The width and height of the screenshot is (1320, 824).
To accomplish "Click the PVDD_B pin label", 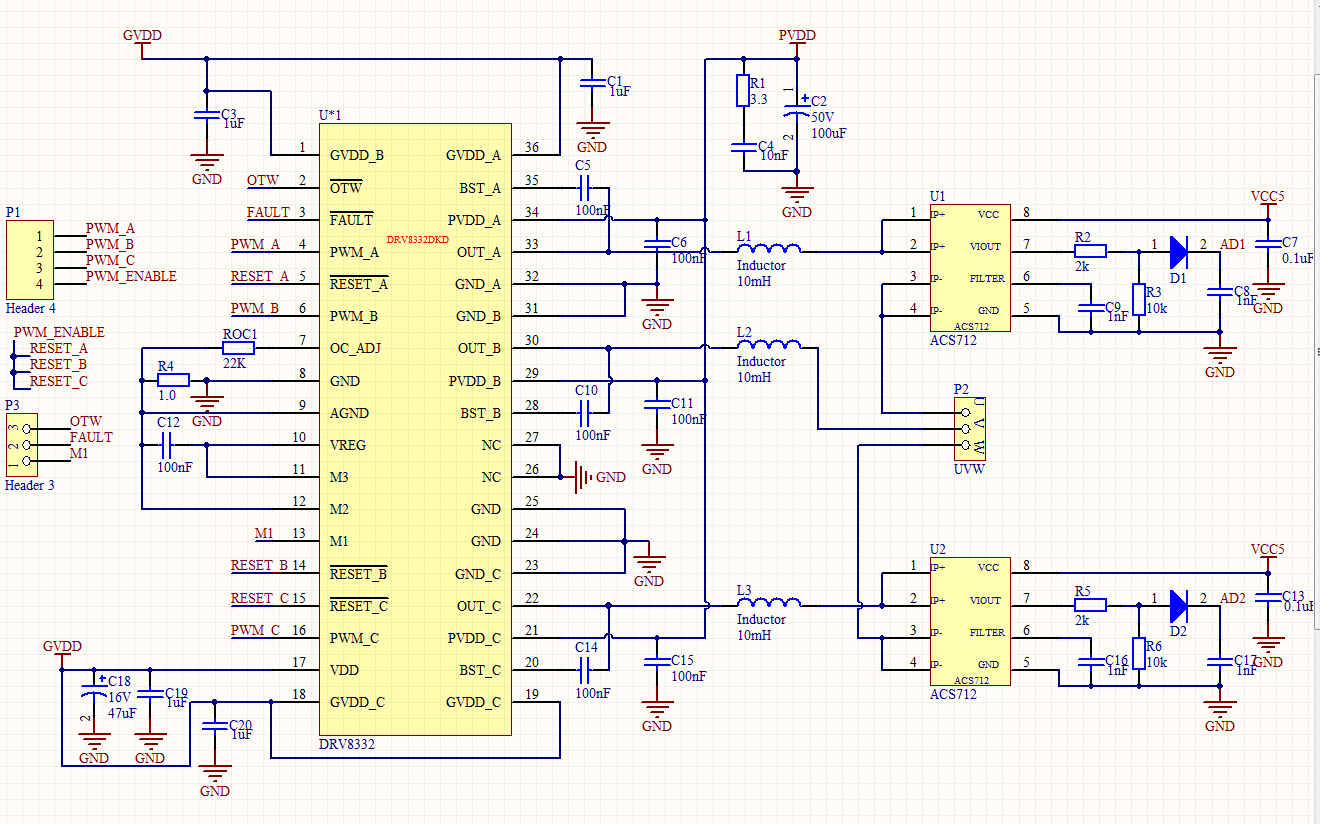I will tap(474, 381).
